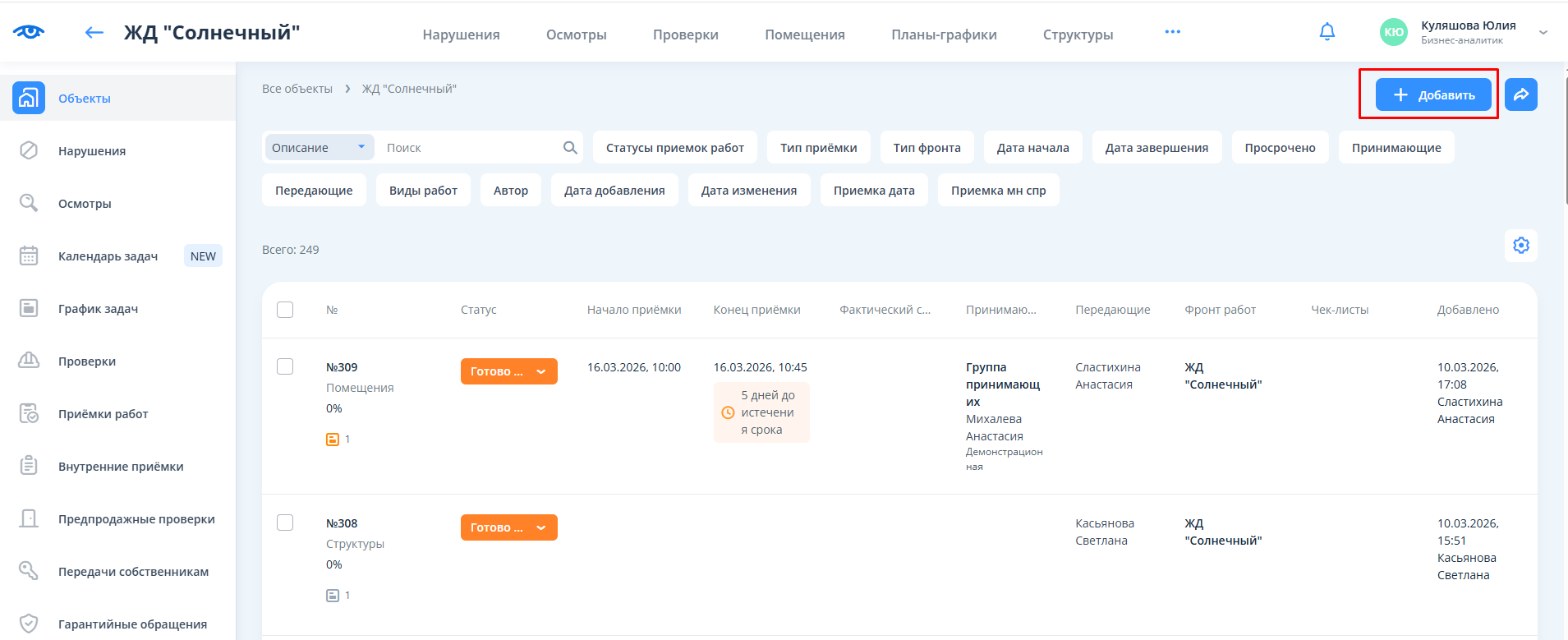Image resolution: width=1568 pixels, height=640 pixels.
Task: Click the Добавить button
Action: pyautogui.click(x=1433, y=95)
